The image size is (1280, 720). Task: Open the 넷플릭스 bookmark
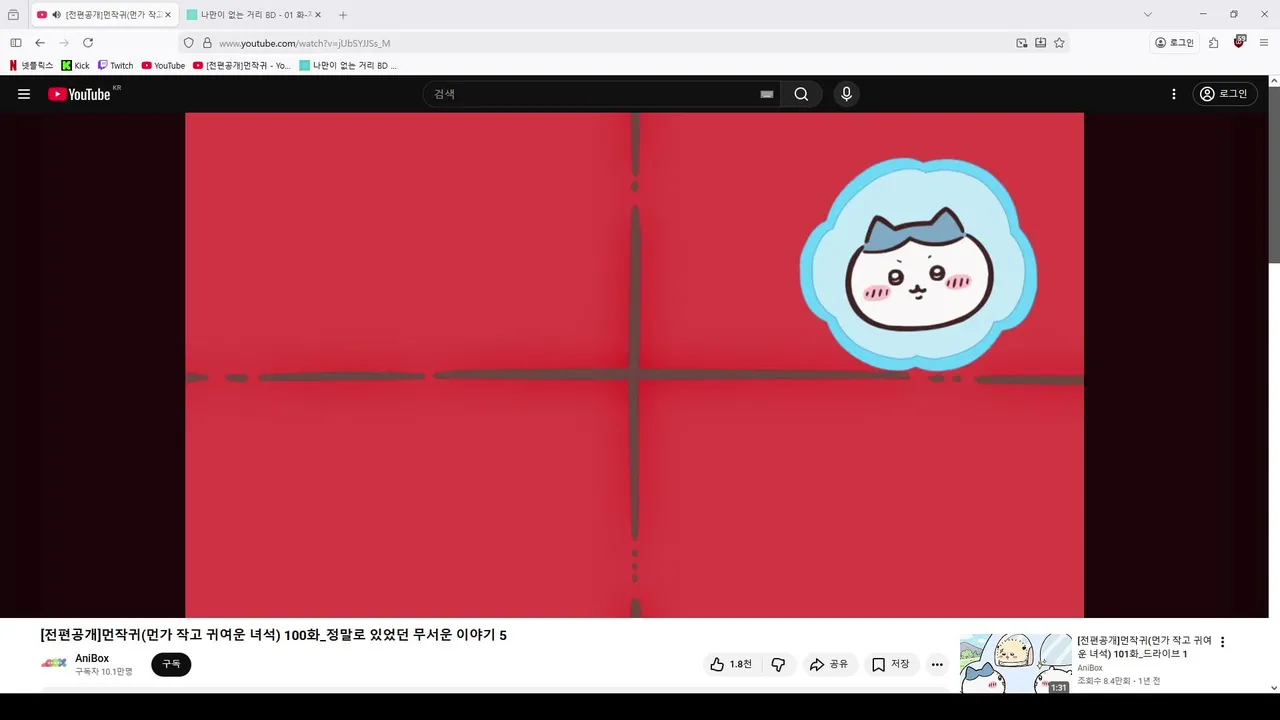pyautogui.click(x=31, y=65)
